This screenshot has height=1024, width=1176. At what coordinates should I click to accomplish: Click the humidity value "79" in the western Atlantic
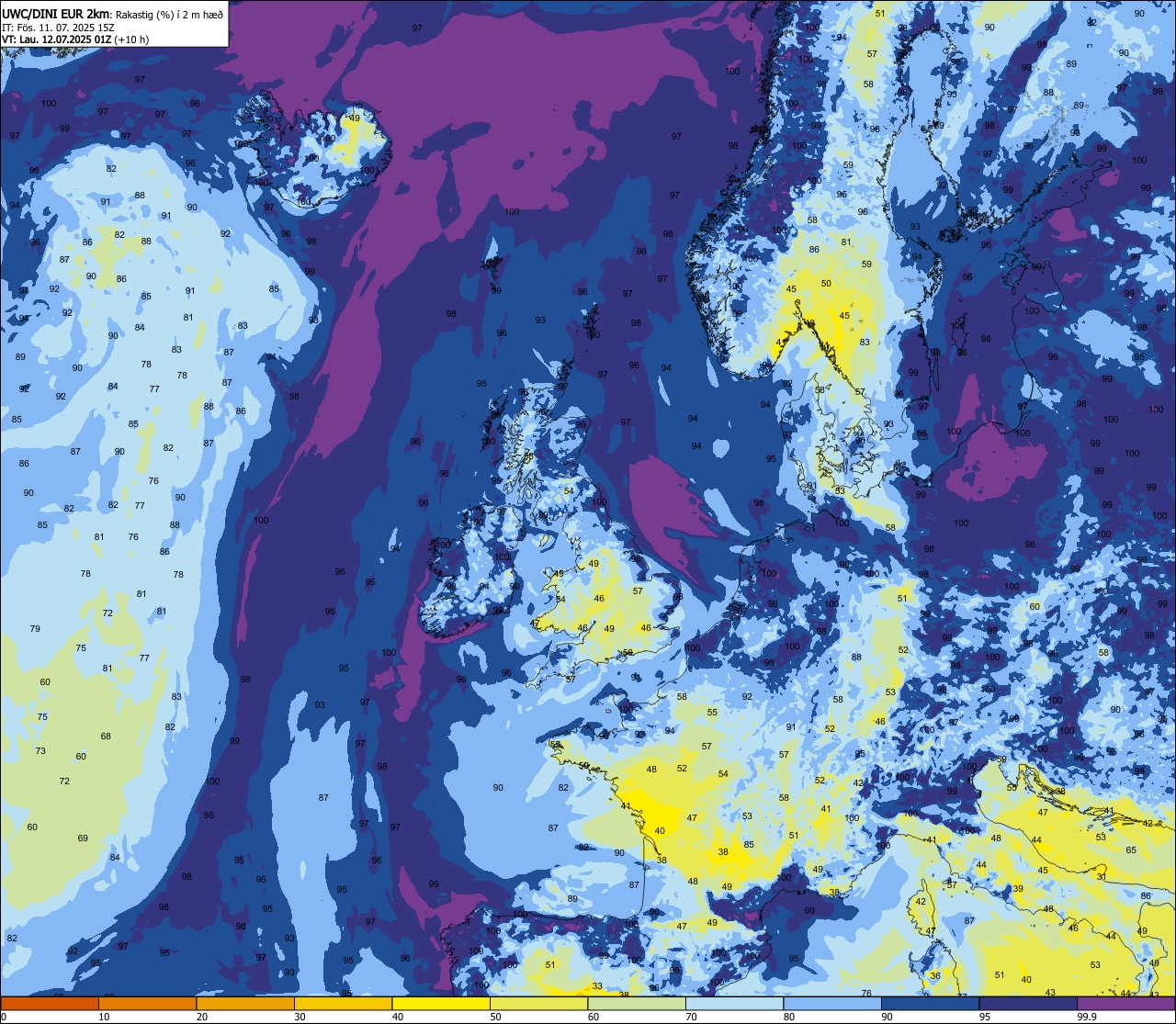(x=35, y=629)
